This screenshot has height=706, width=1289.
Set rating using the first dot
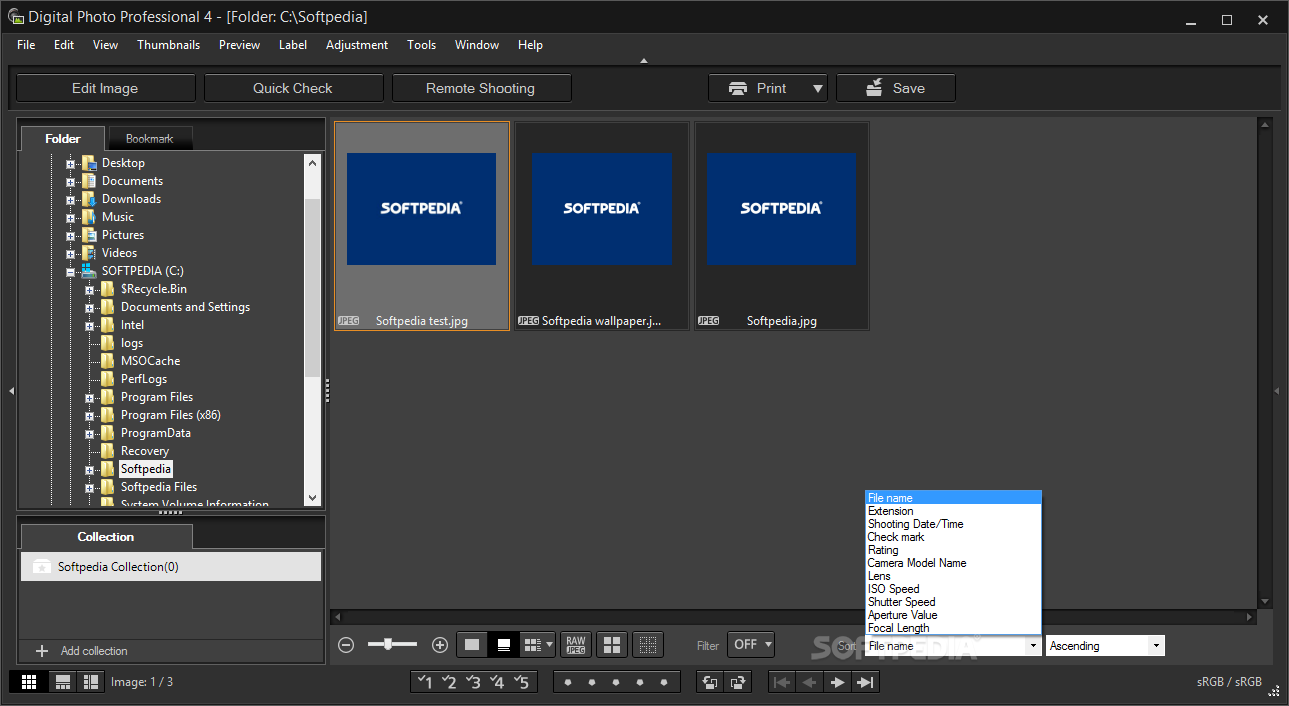click(x=568, y=683)
